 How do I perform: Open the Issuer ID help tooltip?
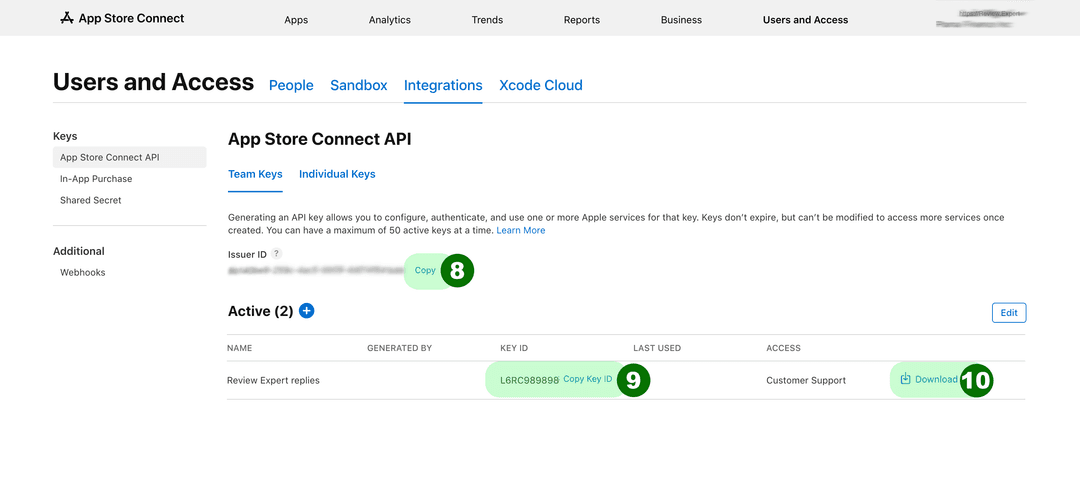click(277, 254)
